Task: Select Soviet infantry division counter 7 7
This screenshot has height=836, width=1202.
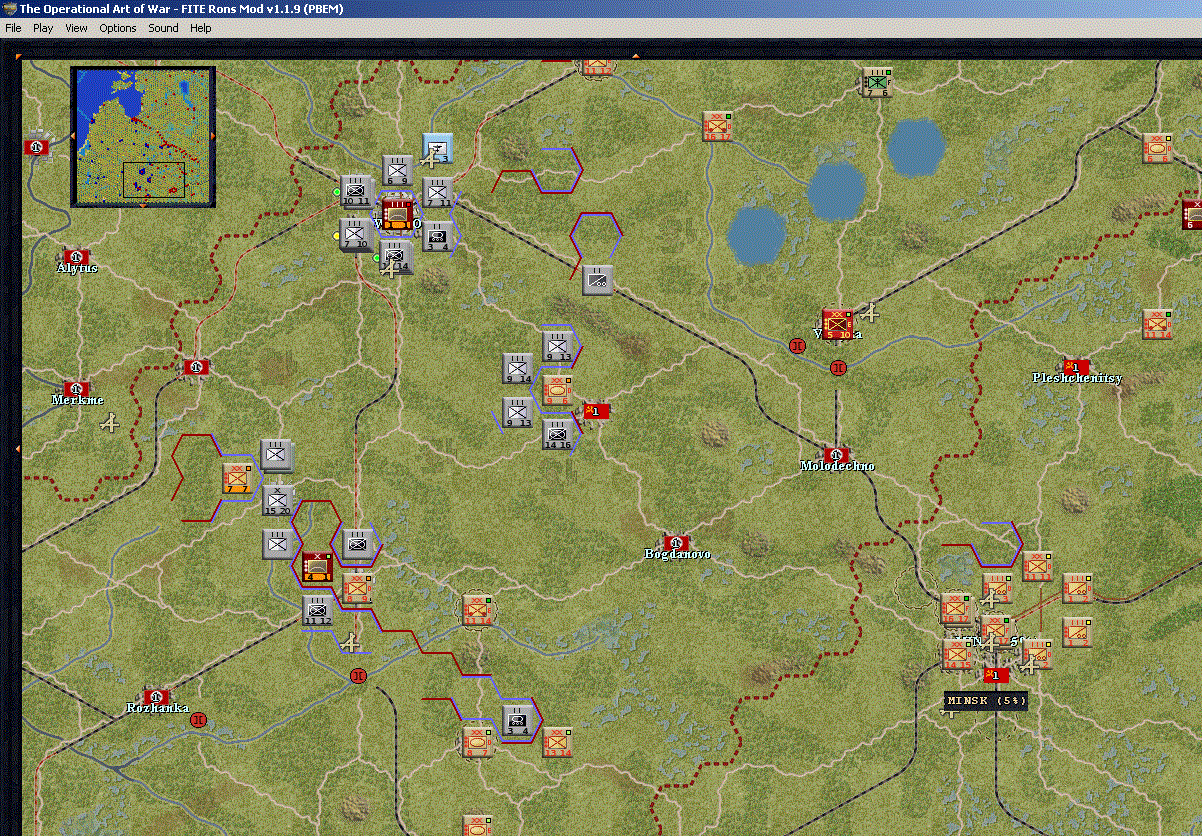Action: click(237, 478)
